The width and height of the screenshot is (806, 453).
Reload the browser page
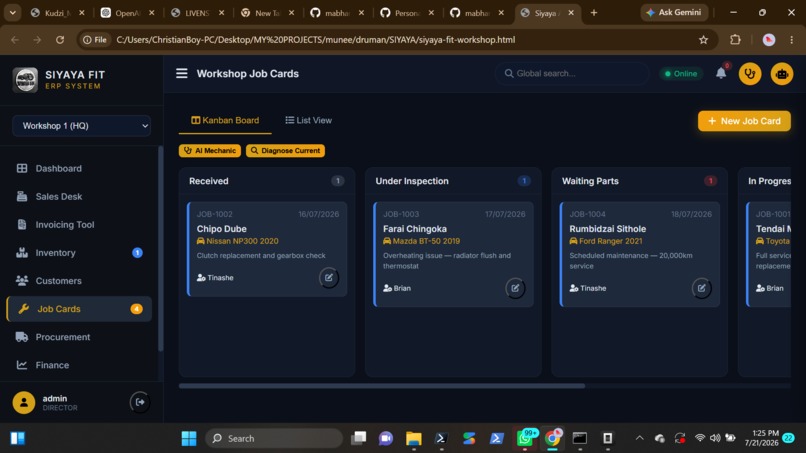pos(60,40)
